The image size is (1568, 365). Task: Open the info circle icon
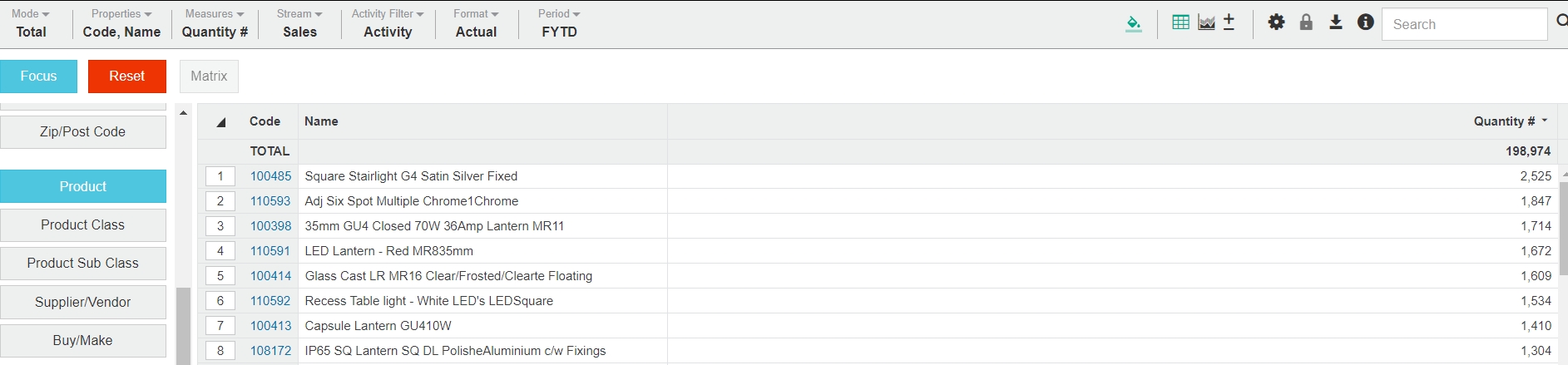coord(1365,22)
